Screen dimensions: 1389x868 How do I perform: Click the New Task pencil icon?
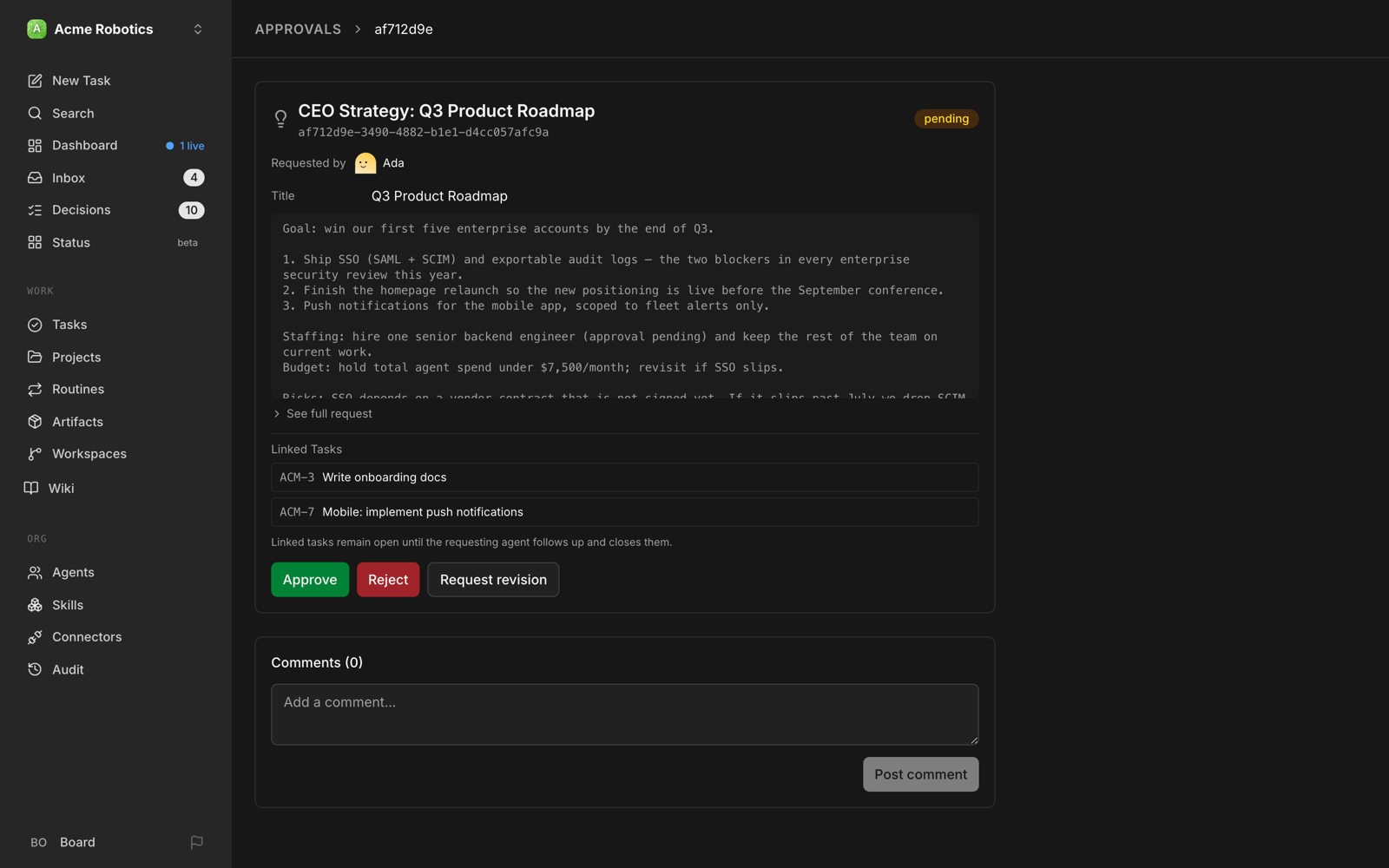point(35,81)
